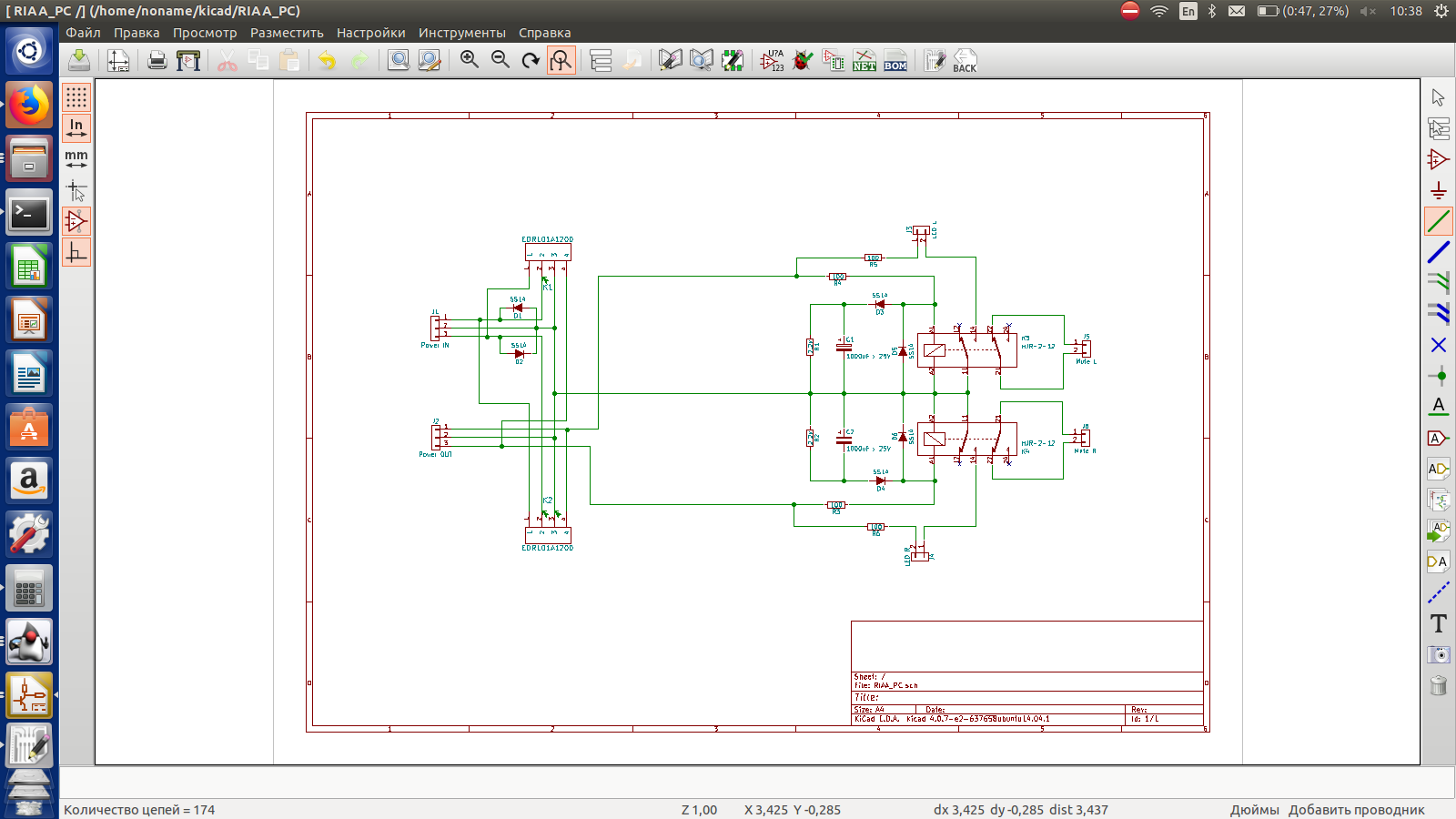1456x819 pixels.
Task: Run the electrical rules check (ladybug)
Action: coord(803,61)
